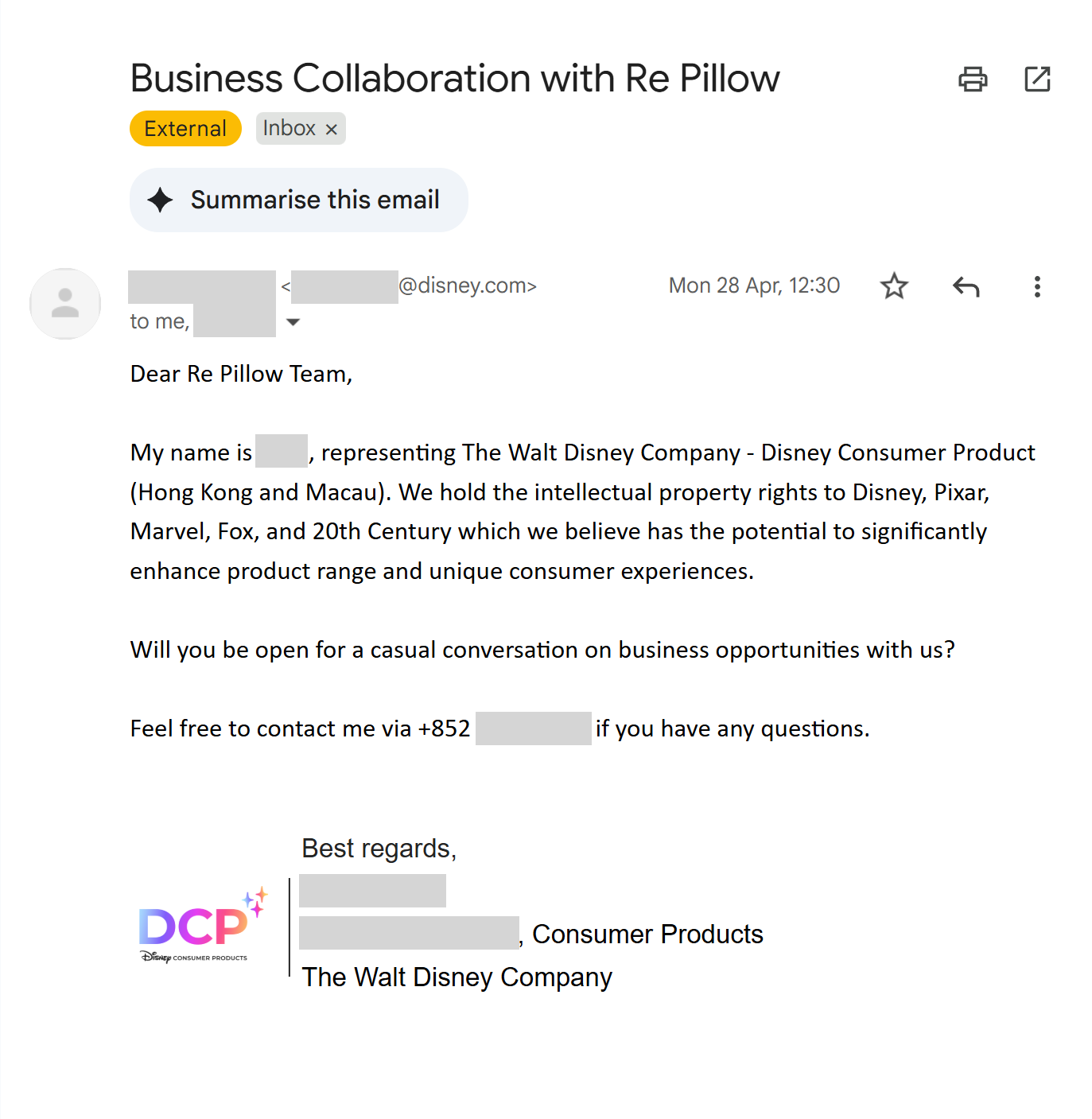The height and width of the screenshot is (1119, 1092).
Task: Click the 'to me' recipient line
Action: click(x=159, y=321)
